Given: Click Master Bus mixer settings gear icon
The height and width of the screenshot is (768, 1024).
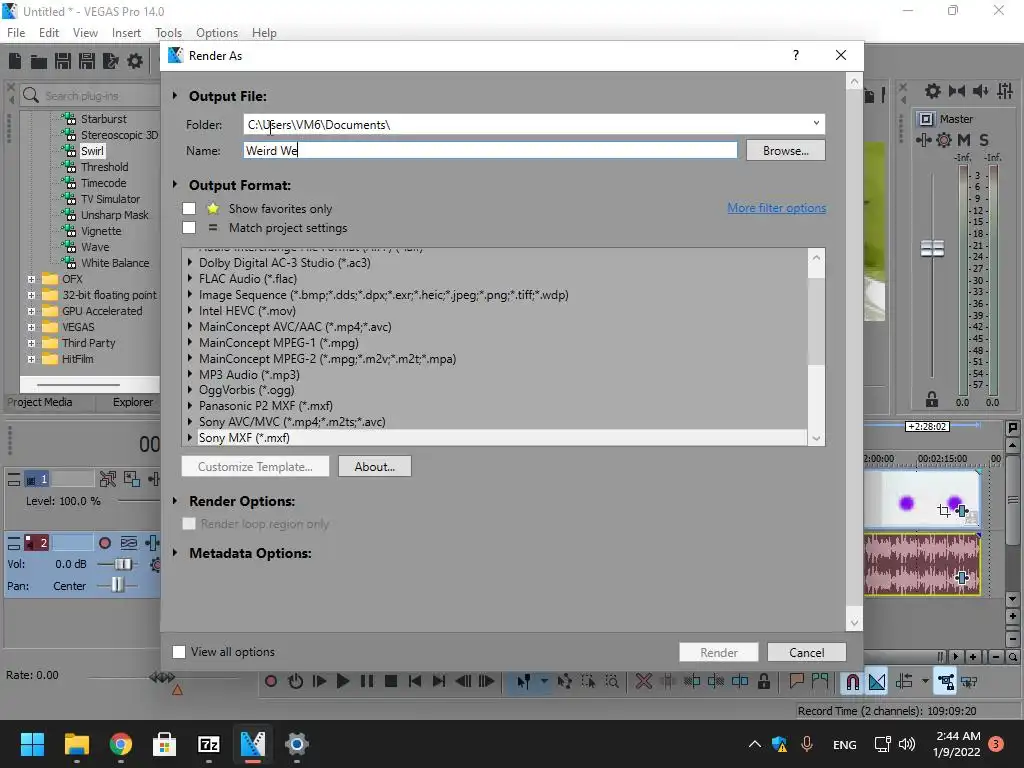Looking at the screenshot, I should coord(944,140).
